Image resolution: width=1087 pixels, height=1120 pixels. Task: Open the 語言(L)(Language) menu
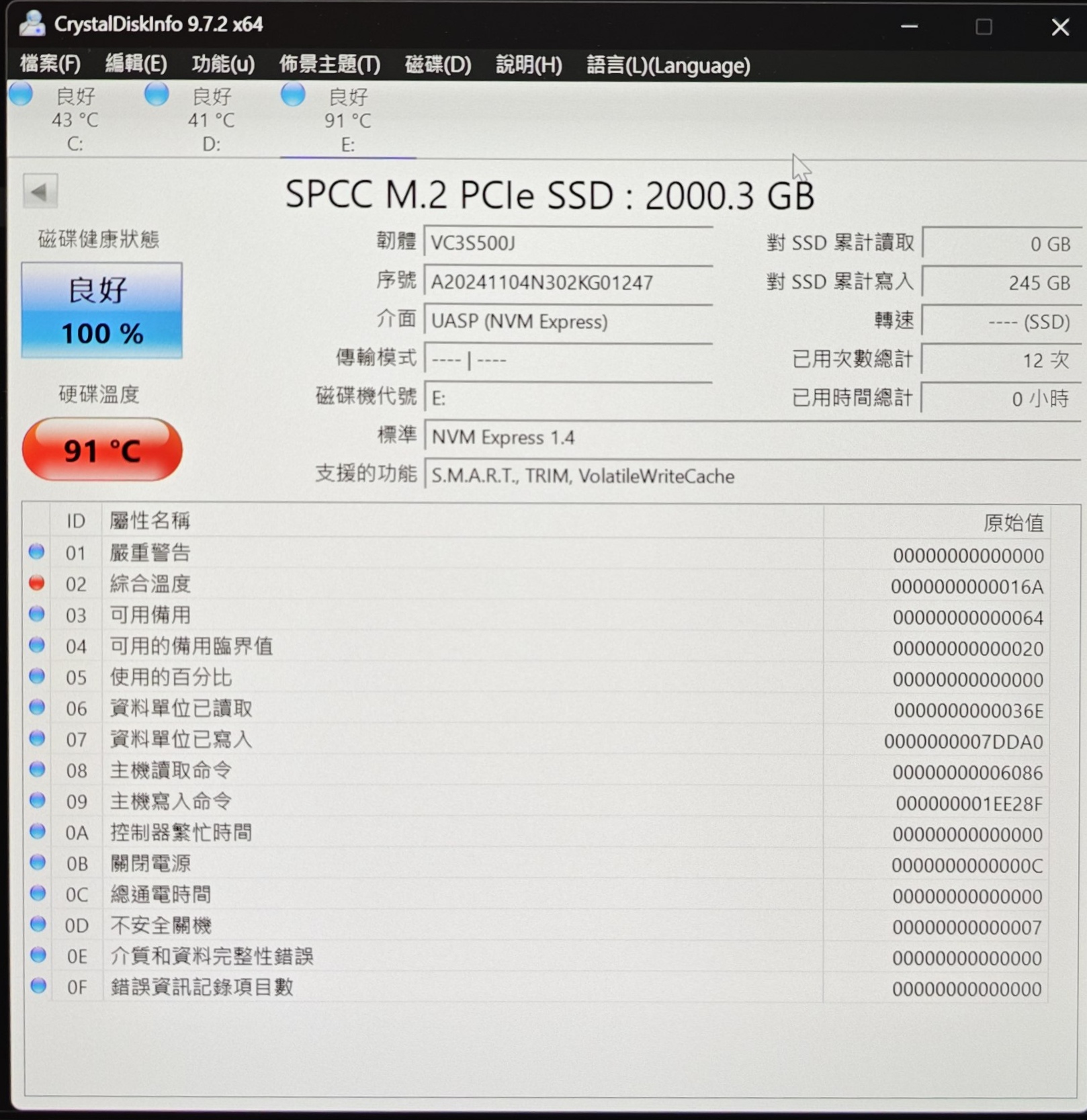pos(668,65)
